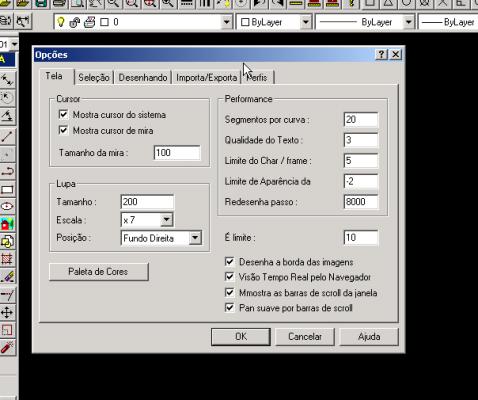Click the Hatch tool icon
Viewport: 478px width, 400px height.
tap(7, 259)
